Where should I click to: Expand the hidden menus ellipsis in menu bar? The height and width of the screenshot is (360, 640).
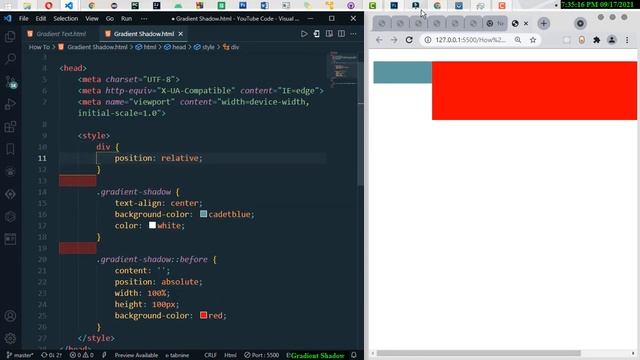click(x=144, y=19)
